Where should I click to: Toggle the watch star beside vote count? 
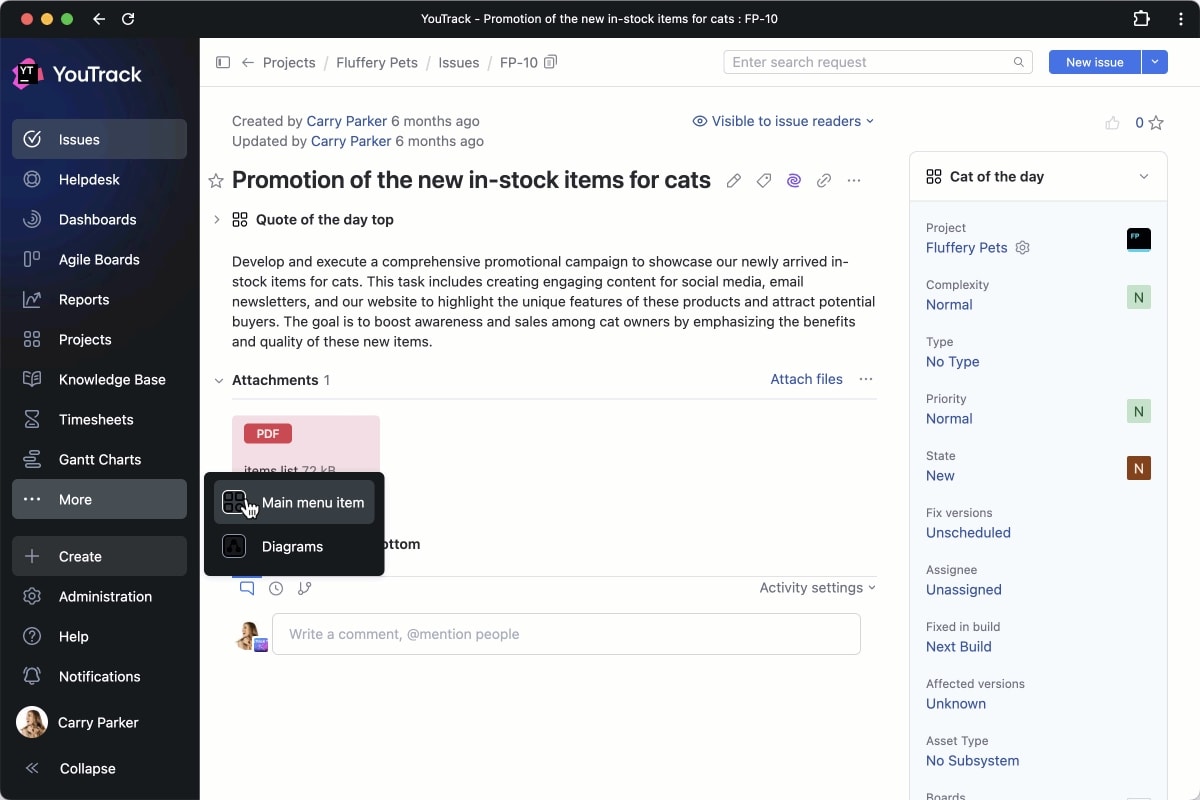tap(1156, 123)
